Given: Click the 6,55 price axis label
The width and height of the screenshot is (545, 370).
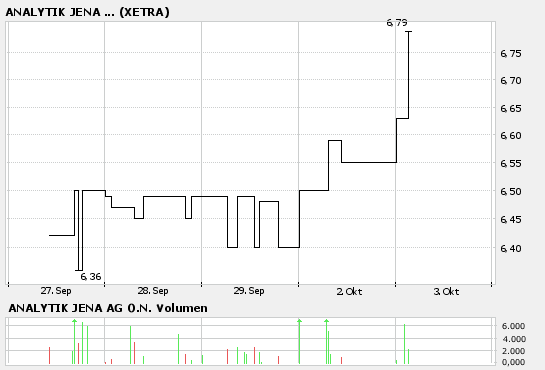Looking at the screenshot, I should point(511,163).
